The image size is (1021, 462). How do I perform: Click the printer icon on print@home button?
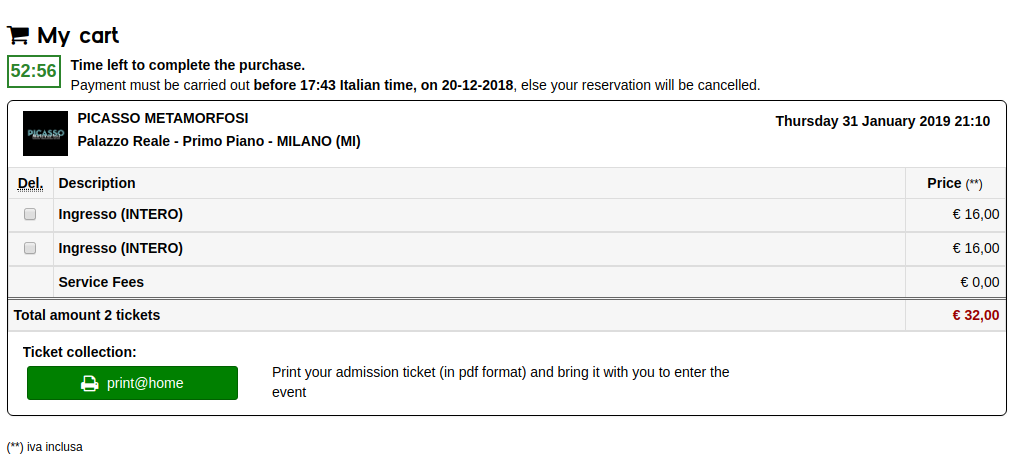(x=89, y=383)
